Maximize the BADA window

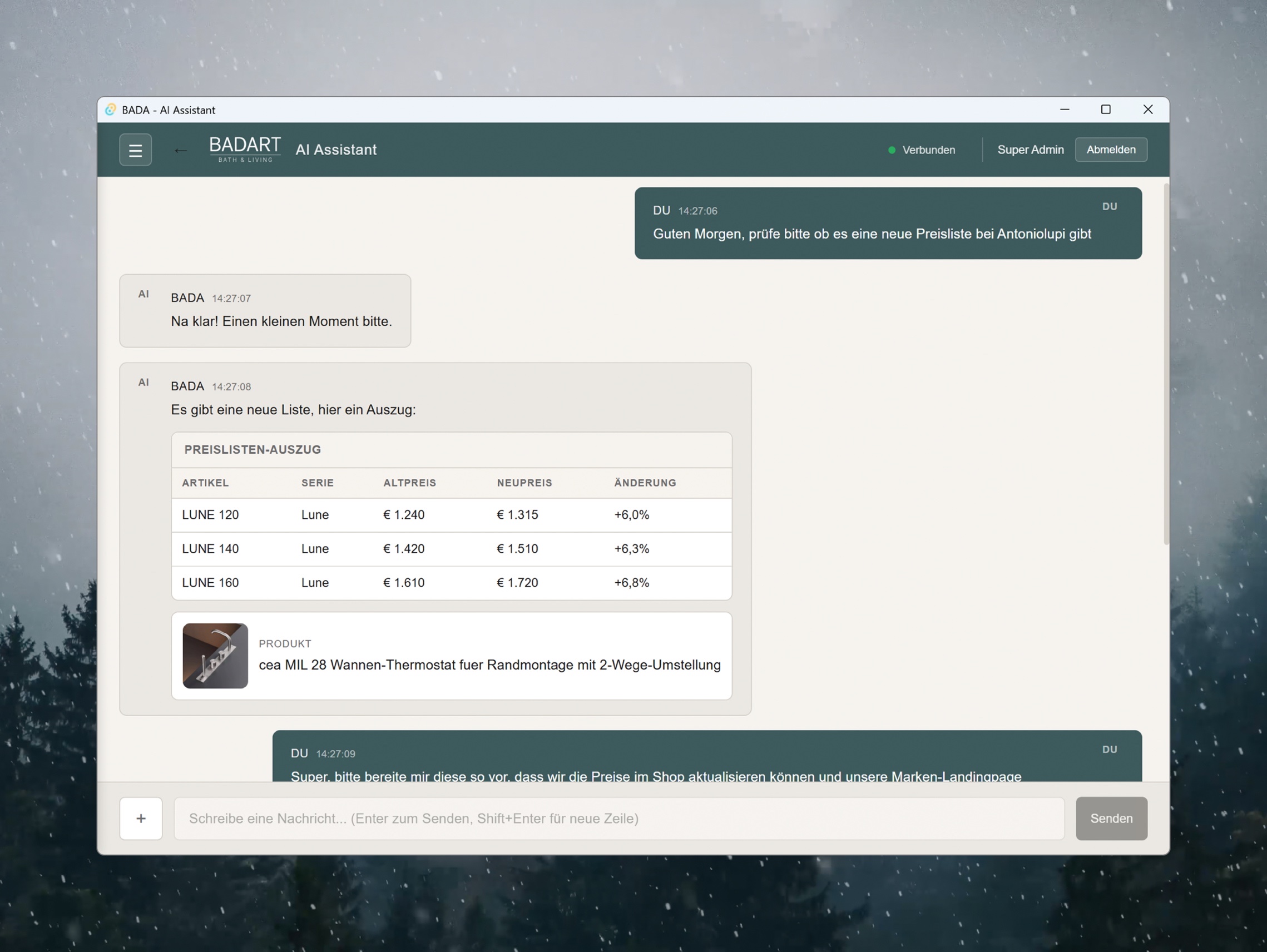point(1106,110)
